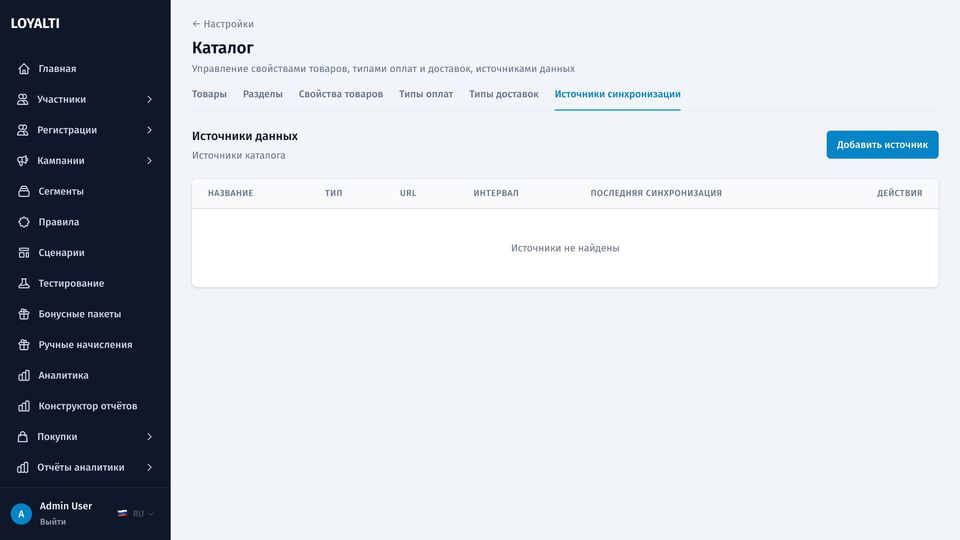
Task: Click the Последняя синхронизация column header
Action: [656, 193]
